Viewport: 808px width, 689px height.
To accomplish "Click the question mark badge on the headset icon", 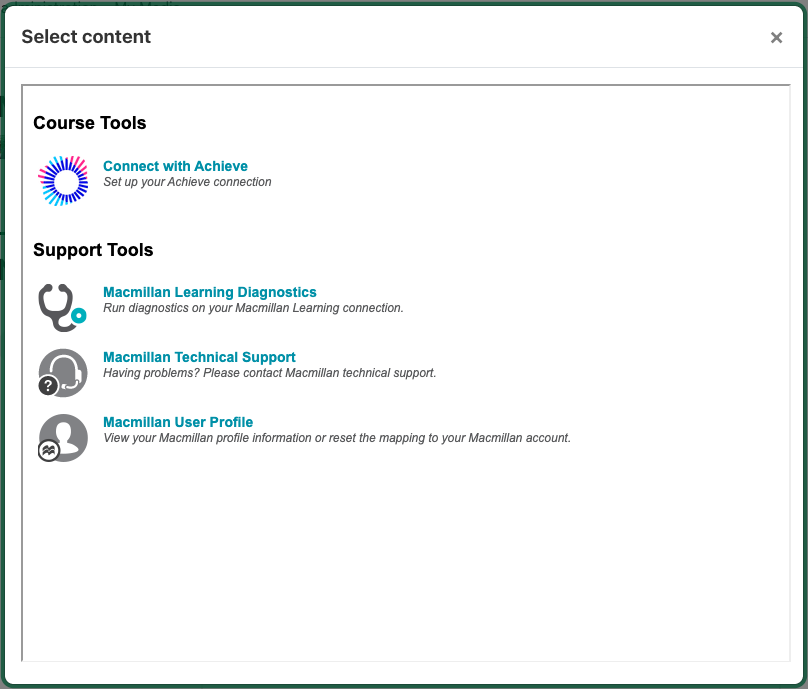I will point(47,385).
